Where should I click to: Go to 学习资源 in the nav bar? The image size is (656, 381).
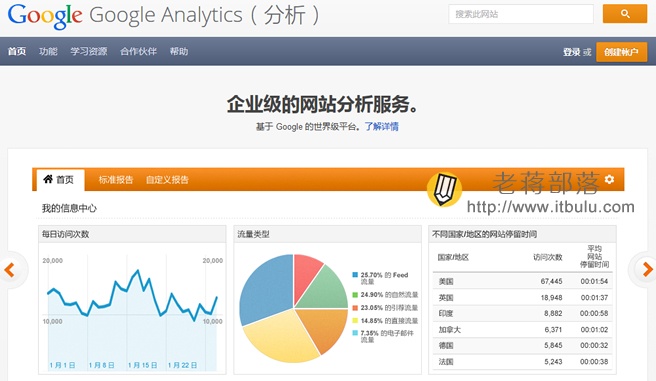(89, 51)
